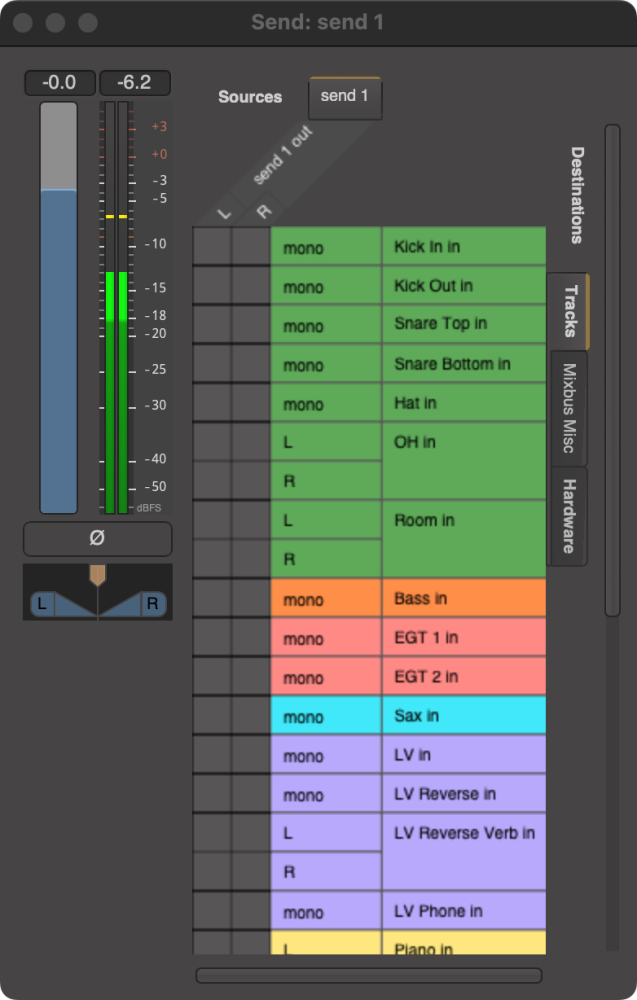The height and width of the screenshot is (1000, 637).
Task: Click the phase invert Ø button
Action: point(97,539)
